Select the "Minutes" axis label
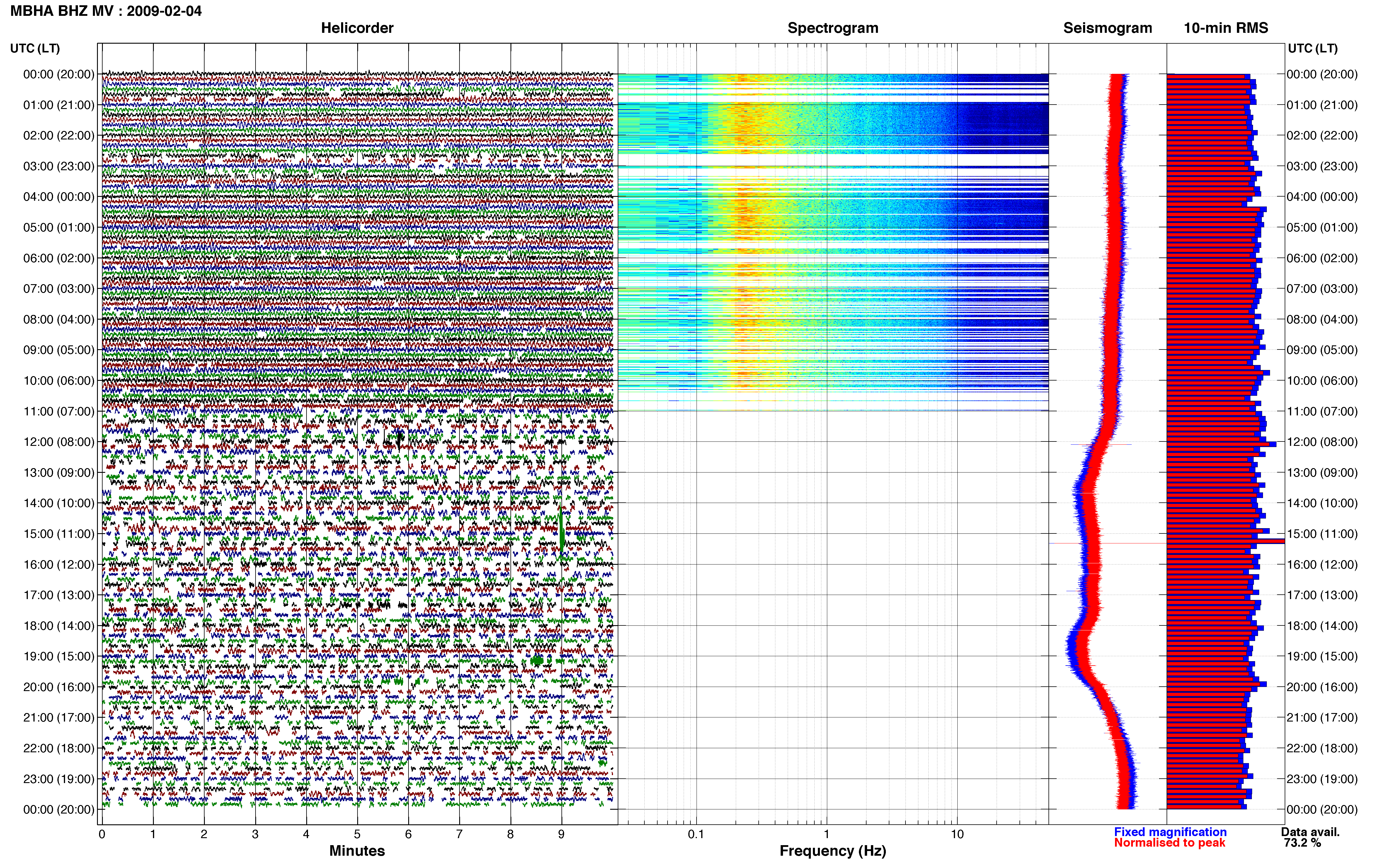Viewport: 1389px width, 868px height. 357,851
